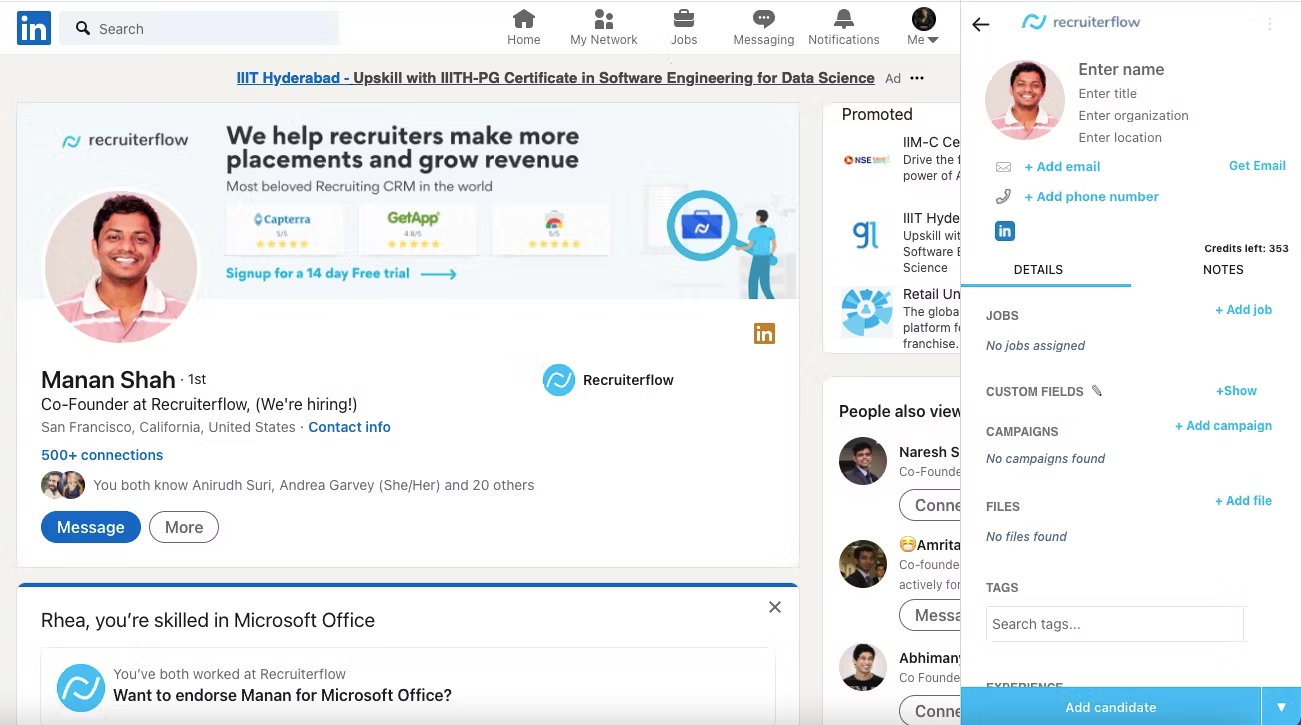Image resolution: width=1301 pixels, height=725 pixels.
Task: Click No files found text
Action: 1026,537
